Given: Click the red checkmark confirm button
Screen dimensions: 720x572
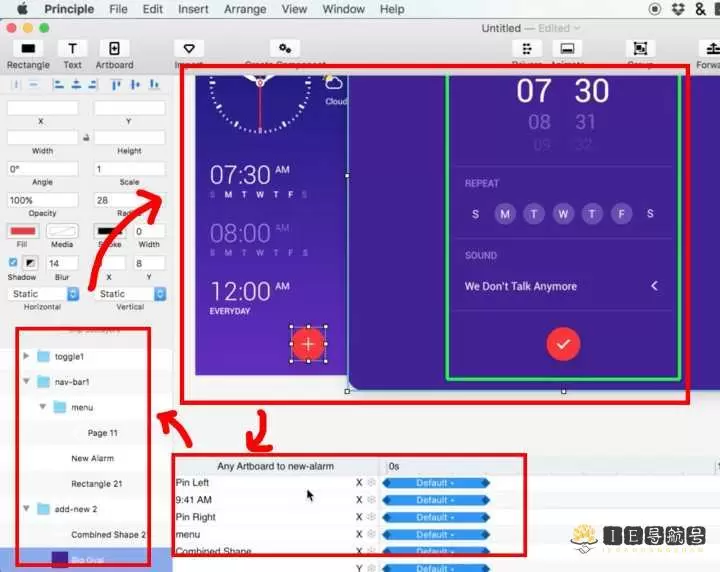Looking at the screenshot, I should tap(563, 344).
